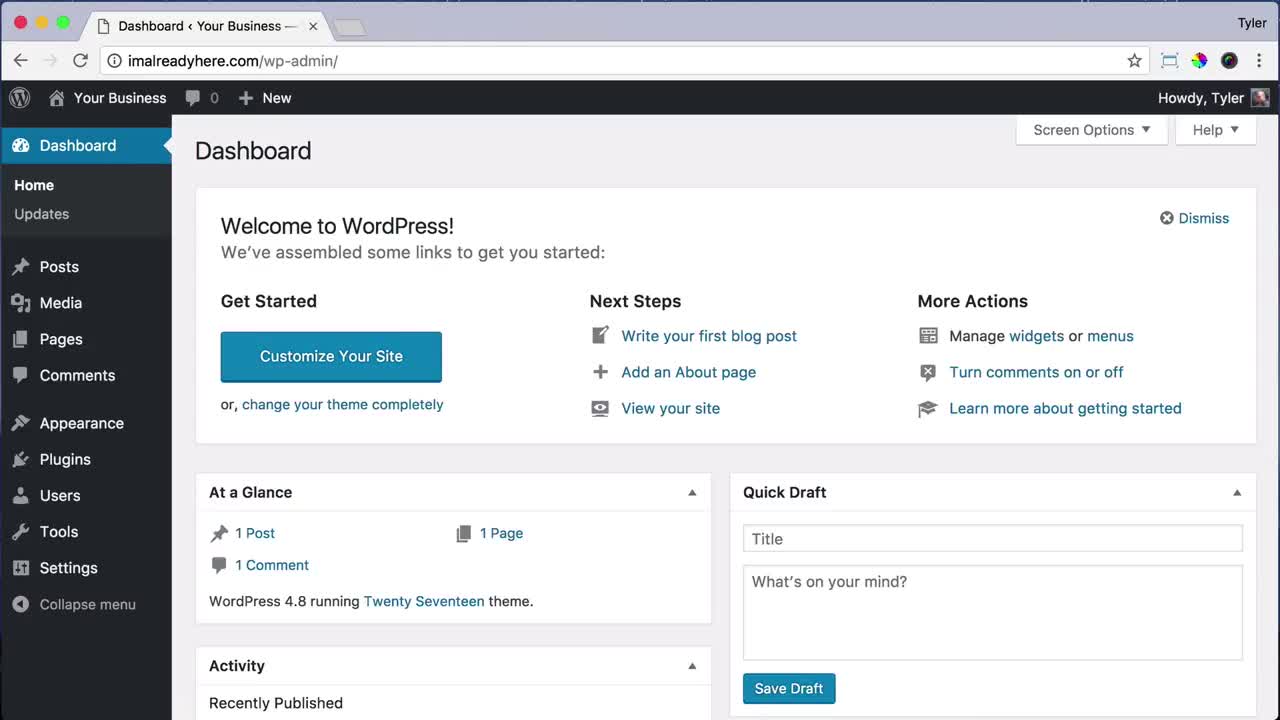This screenshot has height=720, width=1280.
Task: Click the New item in the admin bar
Action: (x=265, y=98)
